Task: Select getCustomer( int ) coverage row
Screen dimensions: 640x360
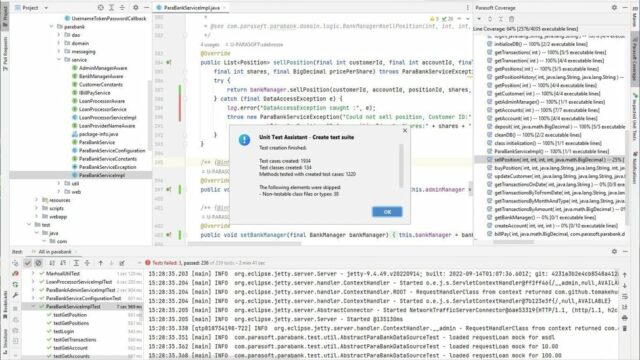Action: tap(549, 93)
